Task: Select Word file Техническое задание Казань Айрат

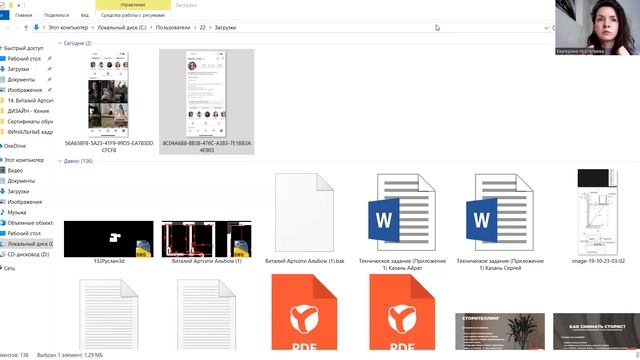Action: pyautogui.click(x=402, y=213)
